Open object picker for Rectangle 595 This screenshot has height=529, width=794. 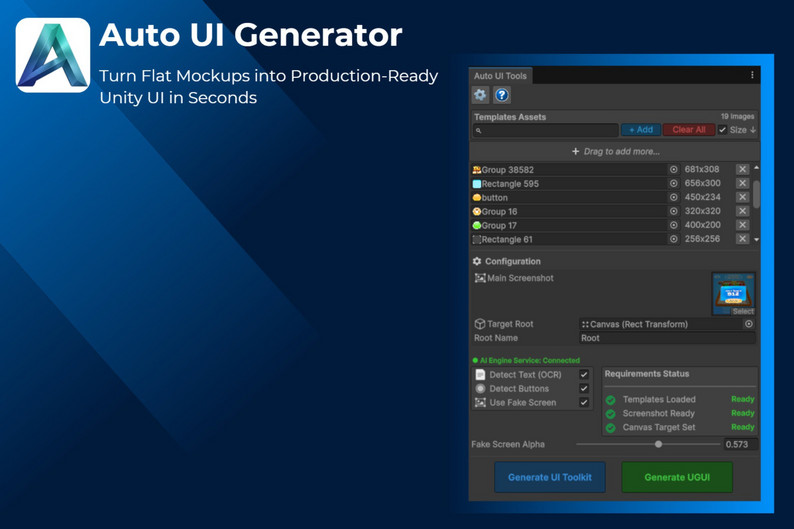pos(673,183)
